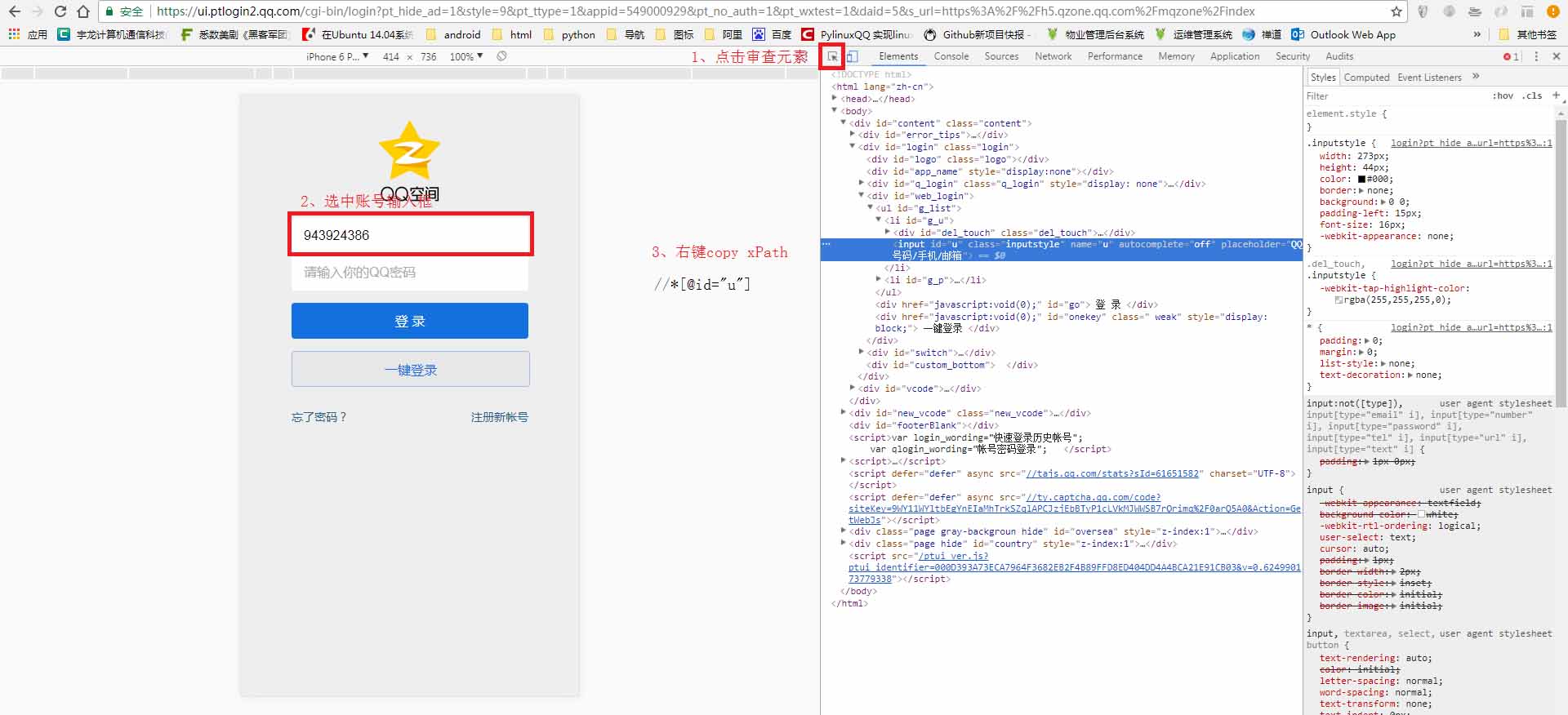The width and height of the screenshot is (1568, 715).
Task: Click the black color swatch in inputstyle
Action: tap(1362, 179)
